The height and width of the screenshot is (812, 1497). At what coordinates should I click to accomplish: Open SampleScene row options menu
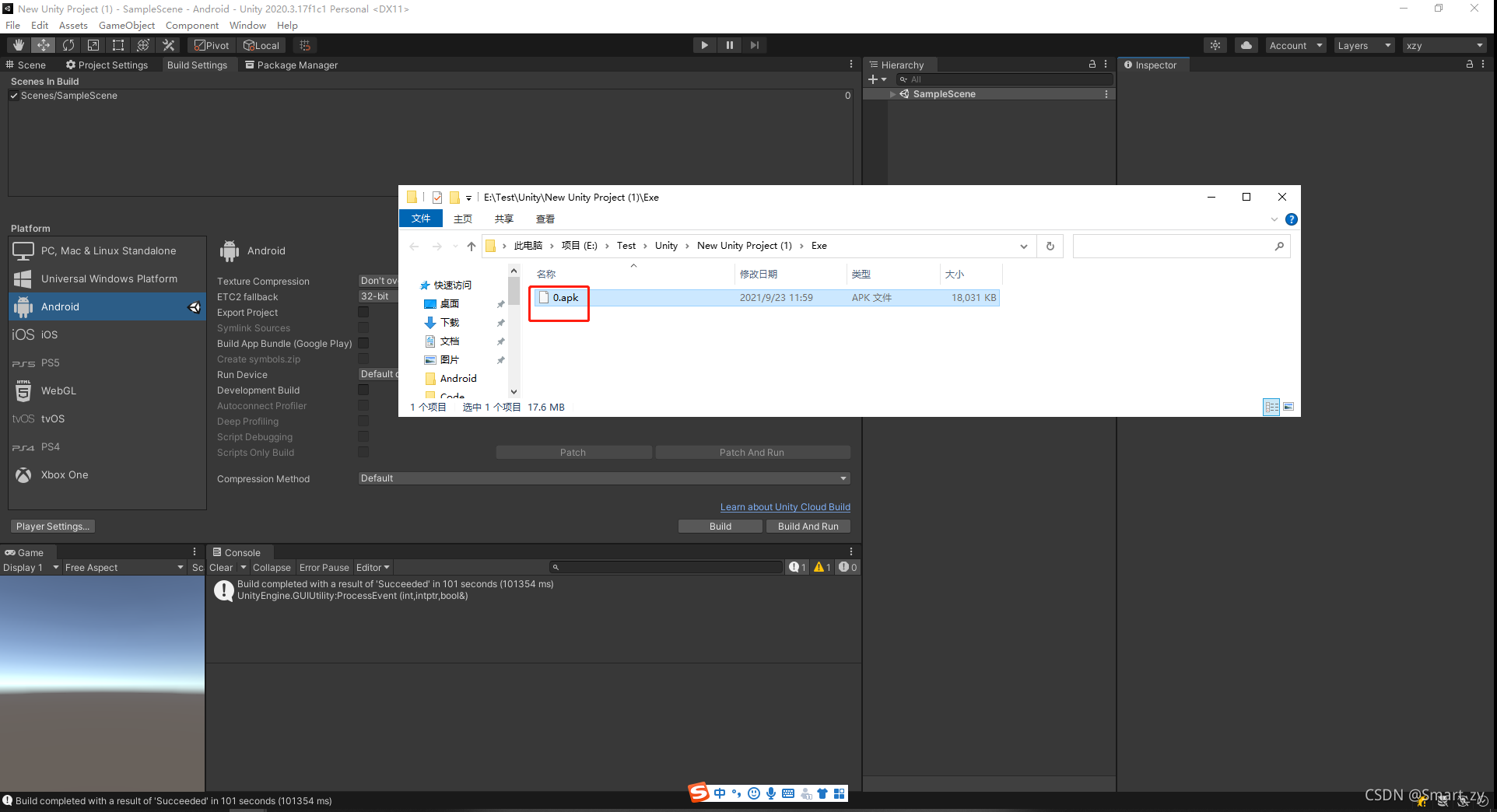pos(1106,94)
